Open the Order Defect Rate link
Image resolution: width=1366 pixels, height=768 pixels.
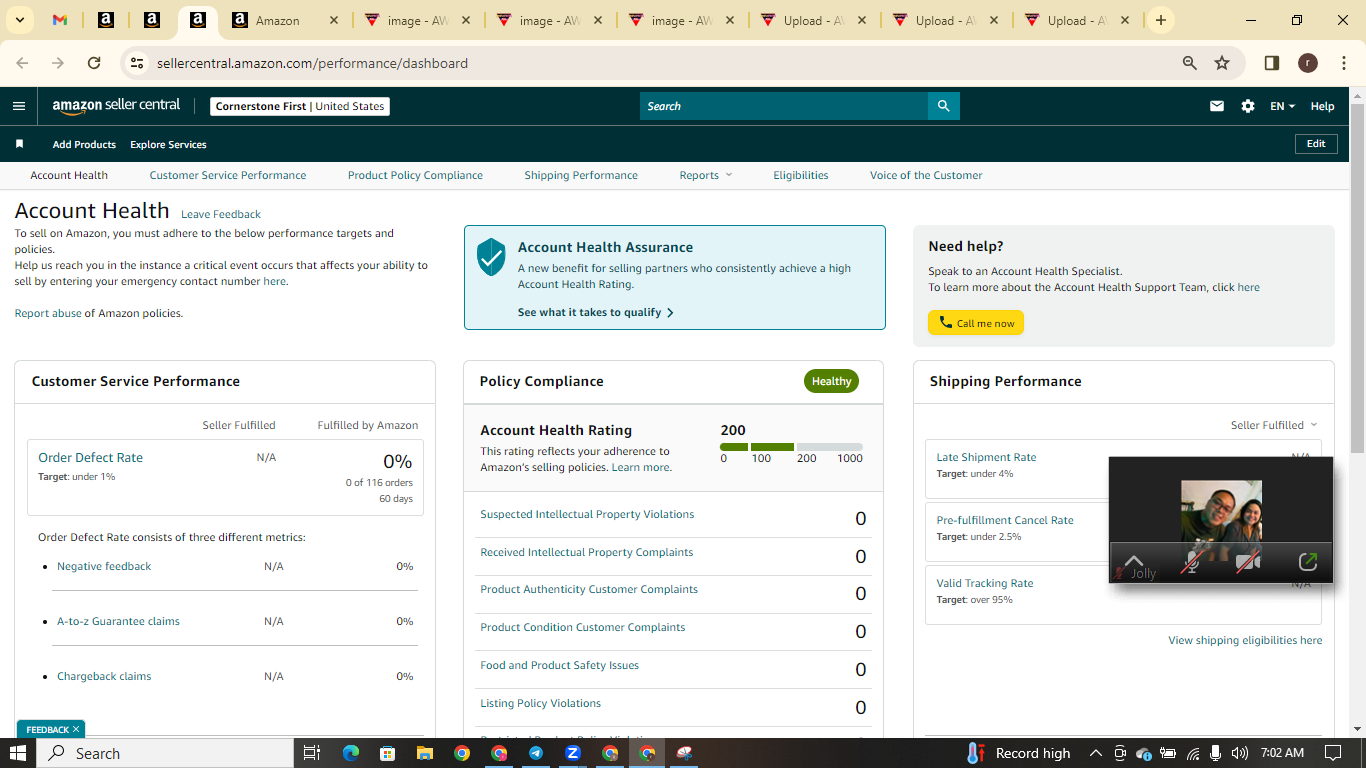tap(90, 457)
